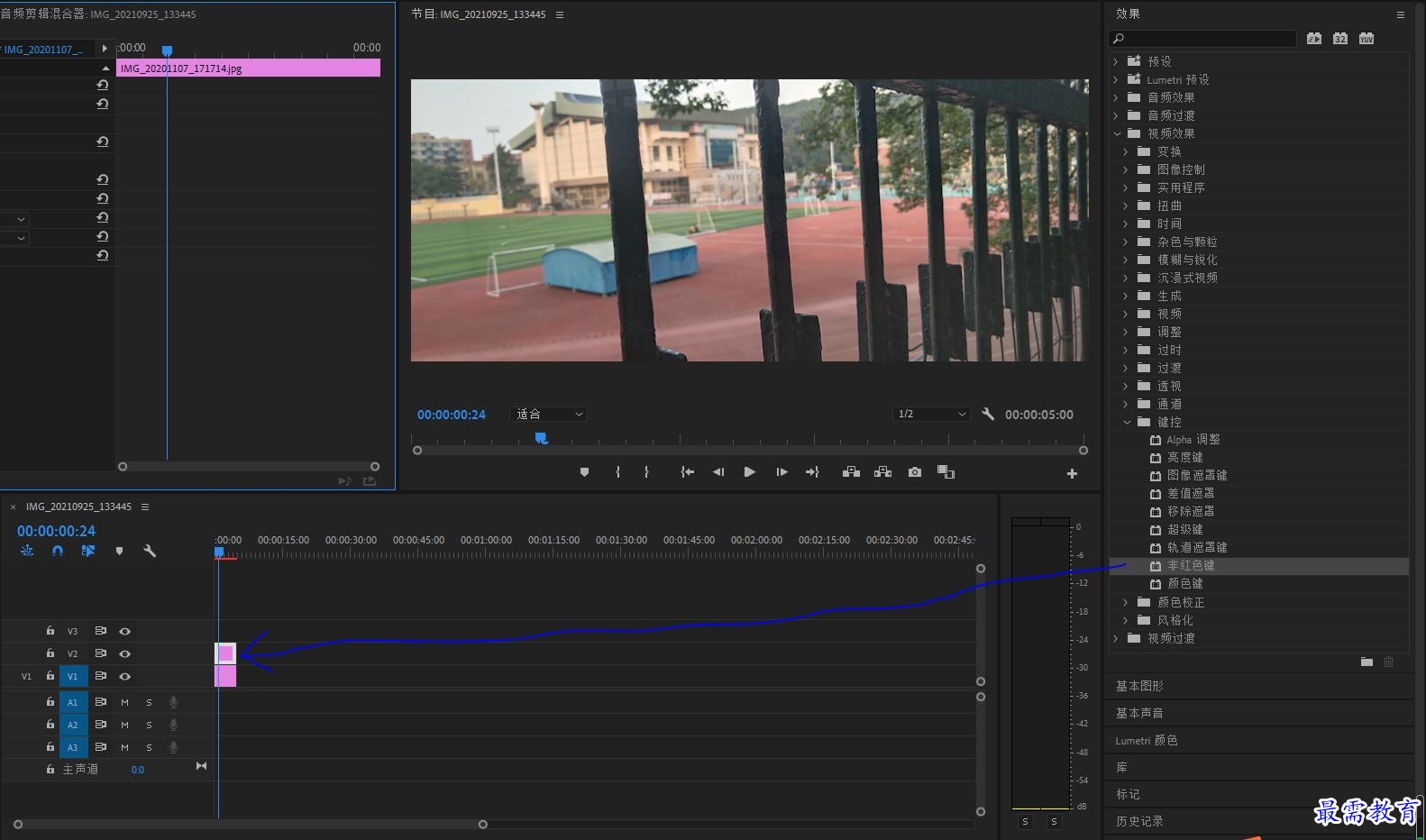Step back one frame

(718, 472)
